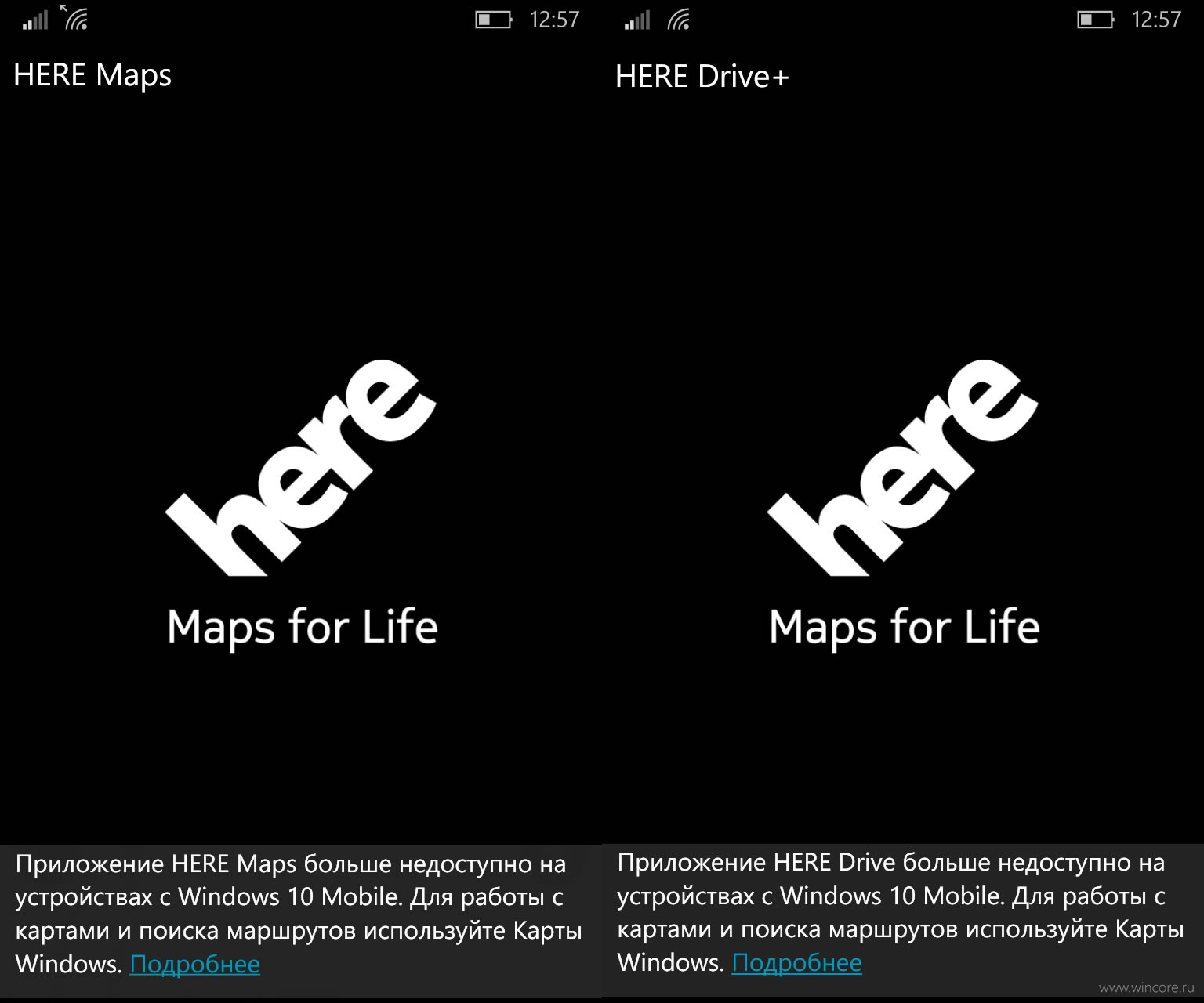This screenshot has height=1003, width=1204.
Task: Open the Подробнее link in HERE Drive+ screen
Action: click(797, 962)
